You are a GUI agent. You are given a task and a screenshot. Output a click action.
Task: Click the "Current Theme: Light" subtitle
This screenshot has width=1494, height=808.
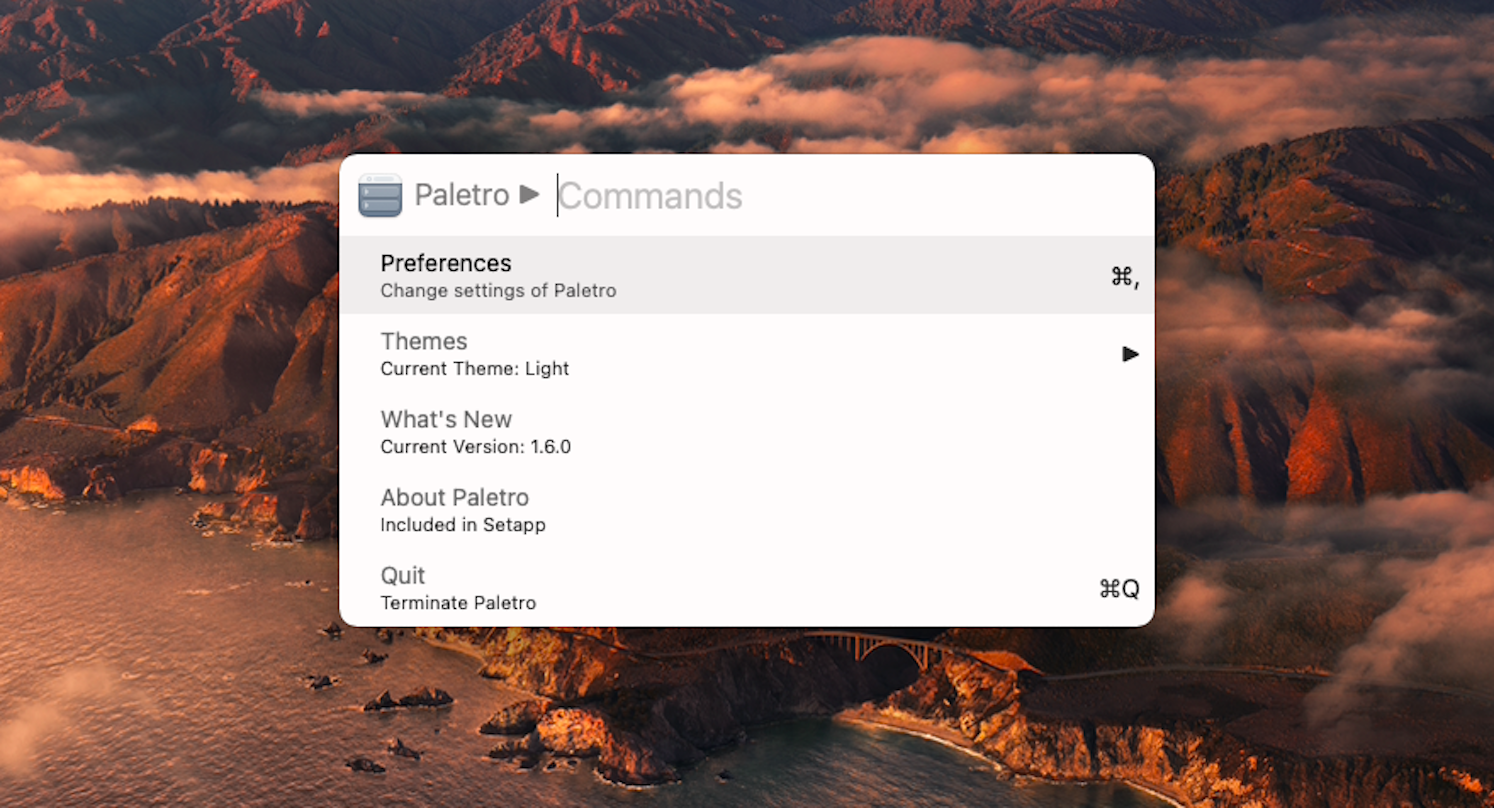[475, 369]
